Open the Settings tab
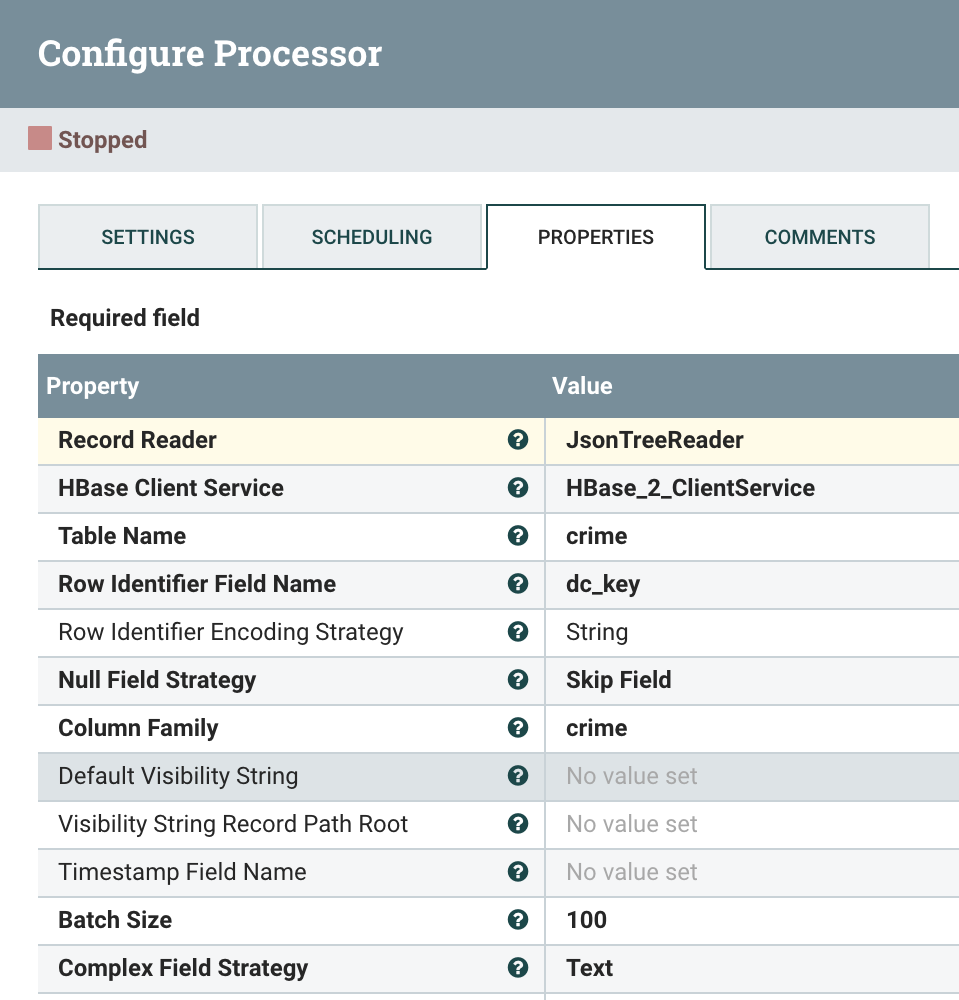Image resolution: width=959 pixels, height=1000 pixels. 148,238
